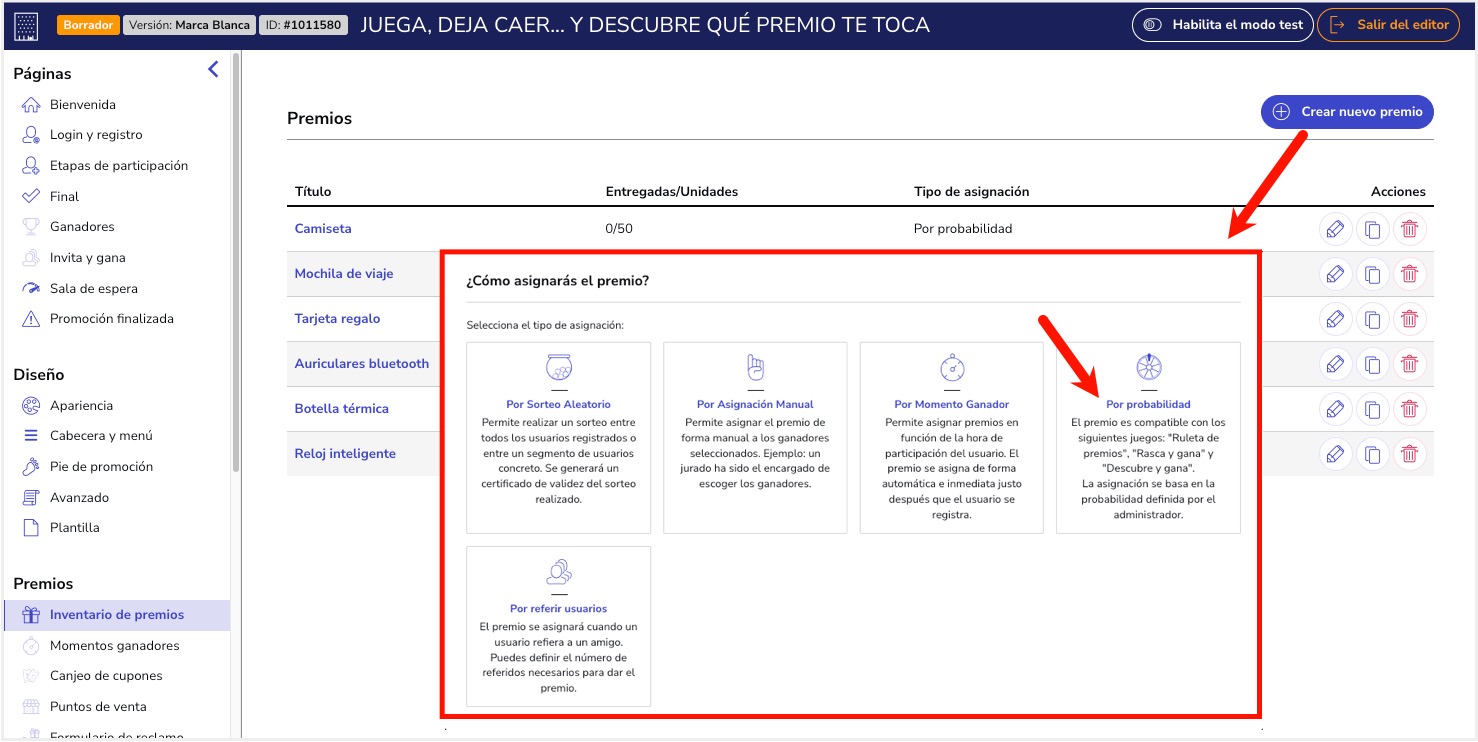Collapse the Páginas sidebar panel
Image resolution: width=1478 pixels, height=742 pixels.
pyautogui.click(x=212, y=69)
